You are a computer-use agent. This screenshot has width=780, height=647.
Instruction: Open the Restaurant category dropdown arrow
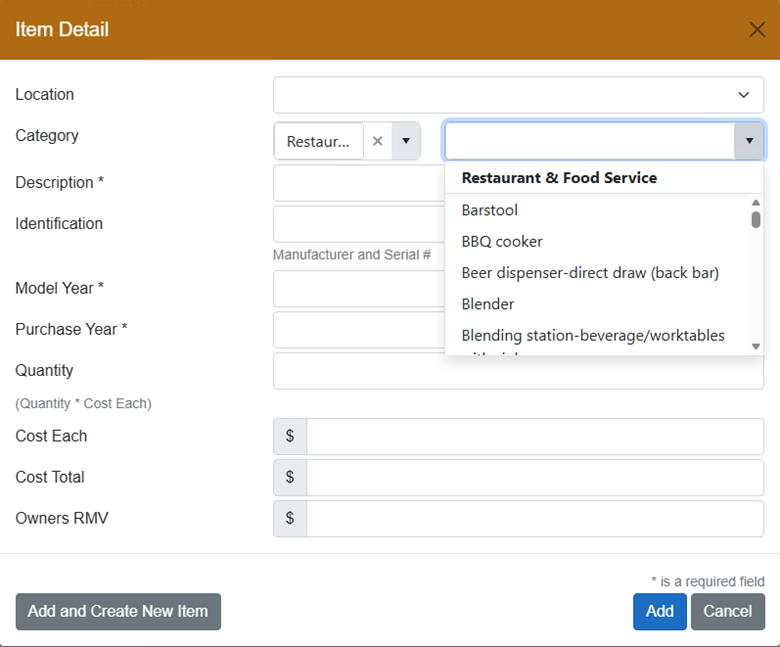click(405, 141)
